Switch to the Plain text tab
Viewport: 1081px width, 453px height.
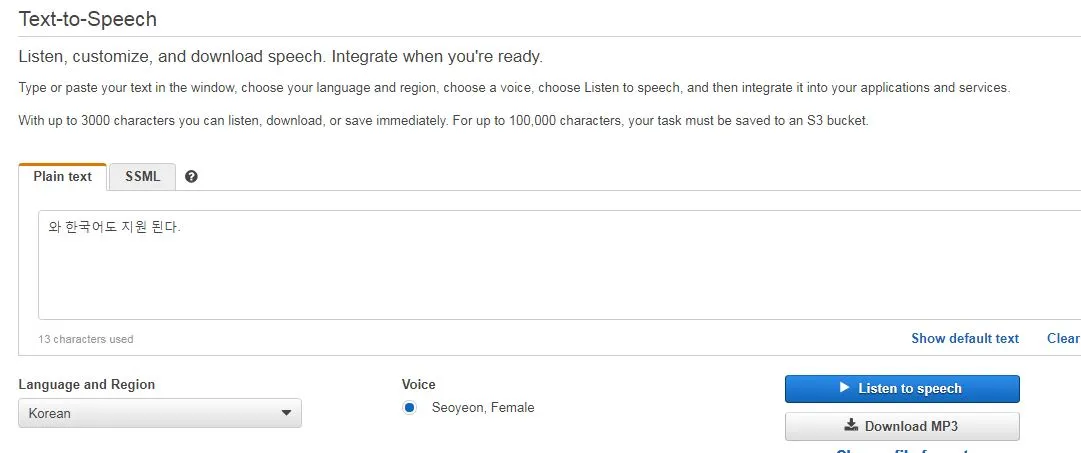[63, 177]
